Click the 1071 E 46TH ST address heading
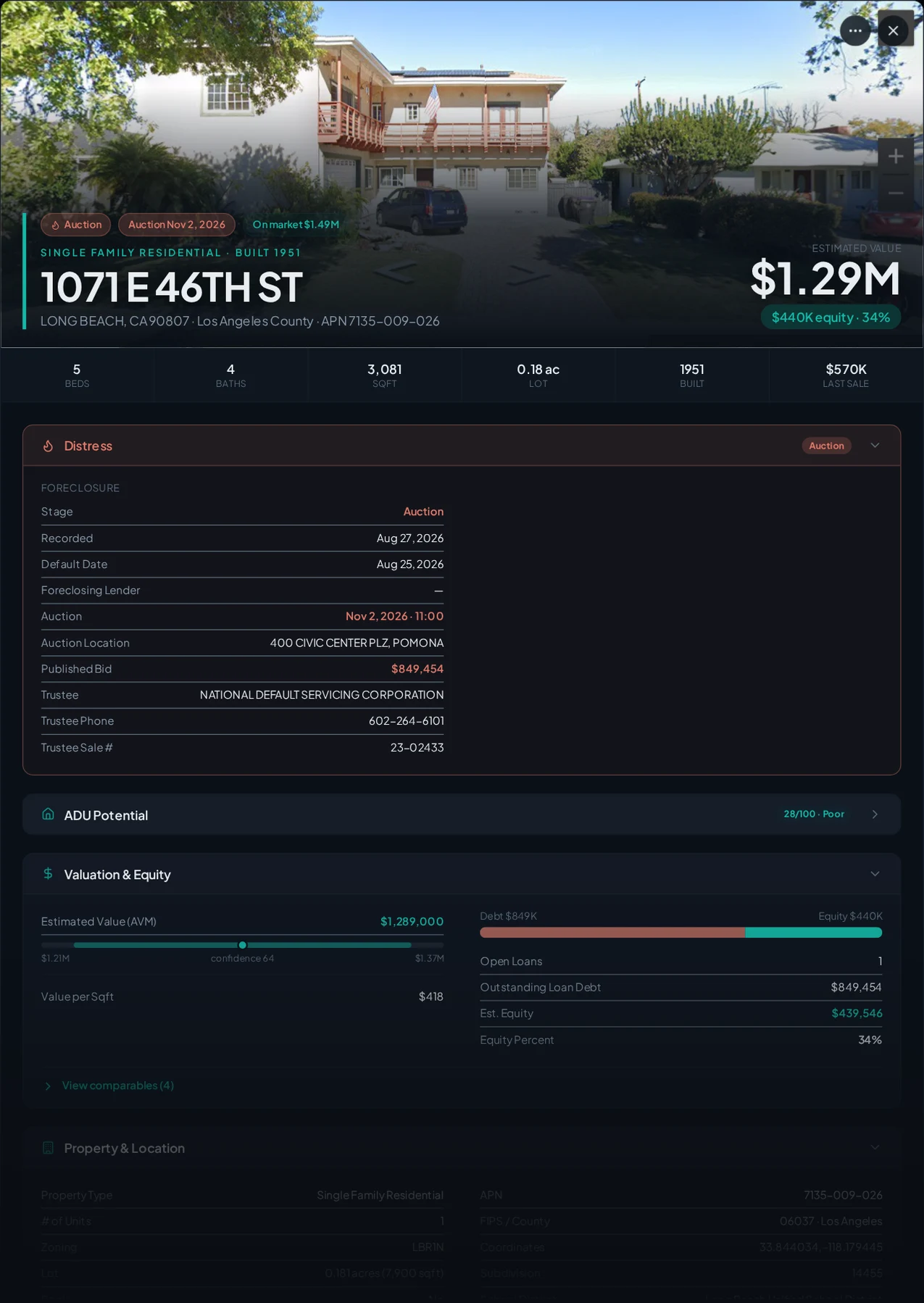This screenshot has height=1303, width=924. point(172,287)
